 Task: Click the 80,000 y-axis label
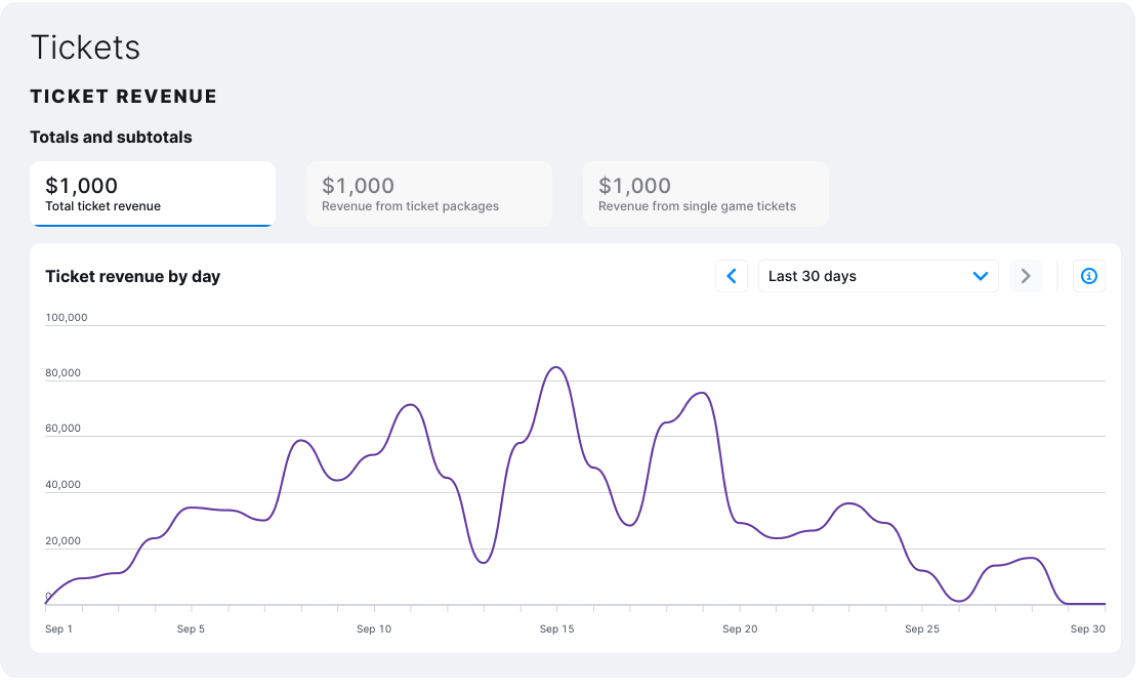coord(63,373)
